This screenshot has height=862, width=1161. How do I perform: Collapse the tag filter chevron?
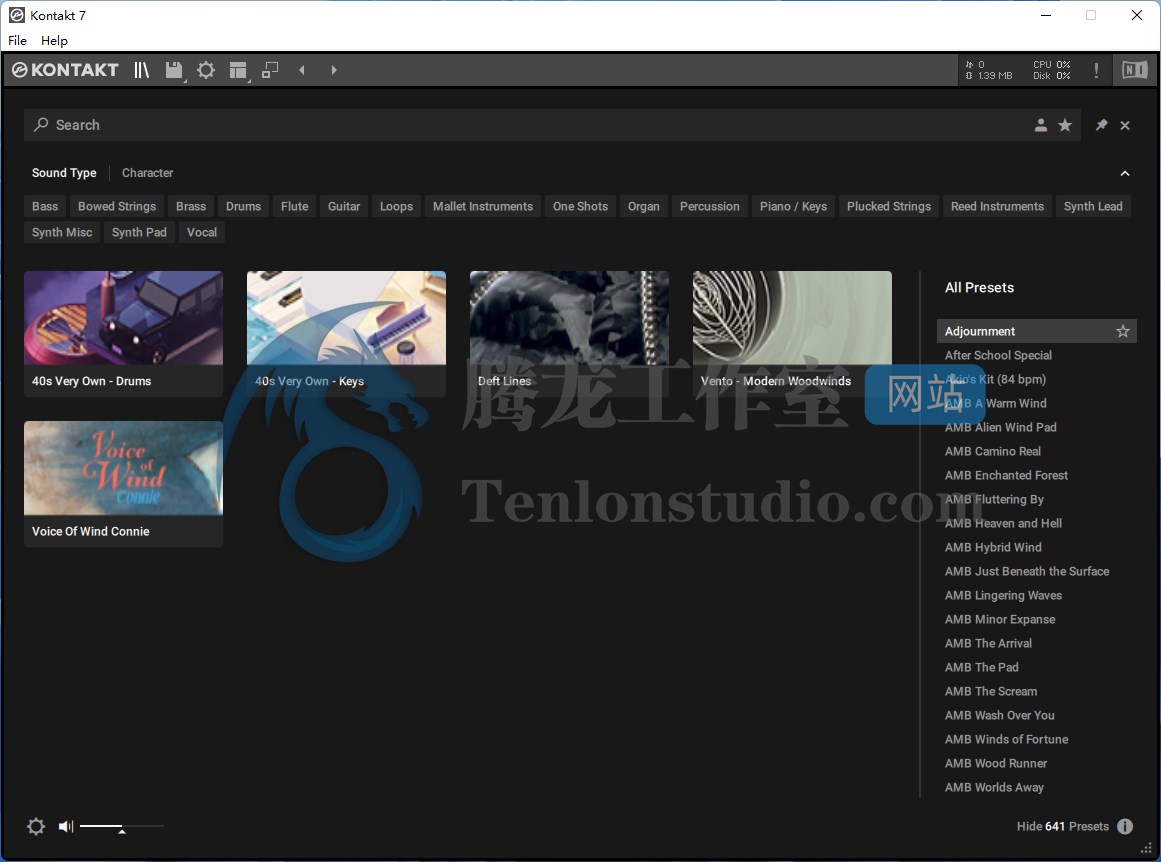pyautogui.click(x=1125, y=173)
